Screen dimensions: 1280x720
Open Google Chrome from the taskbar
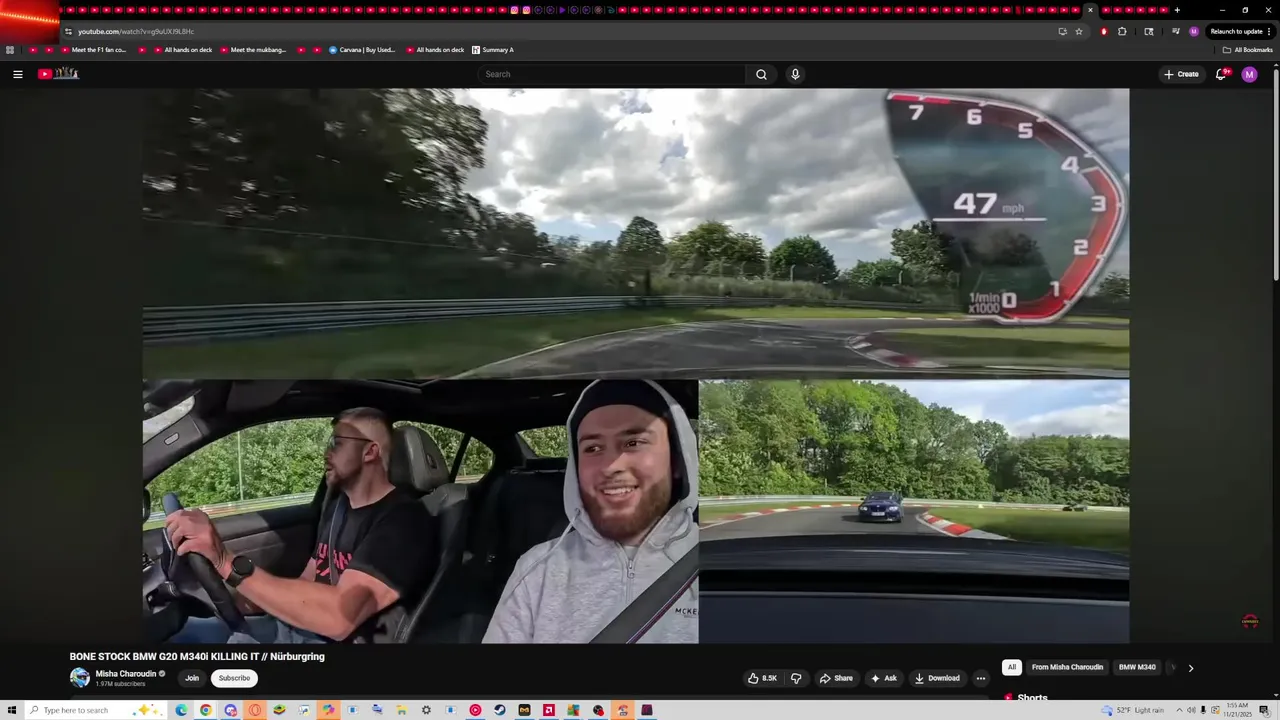click(x=205, y=710)
